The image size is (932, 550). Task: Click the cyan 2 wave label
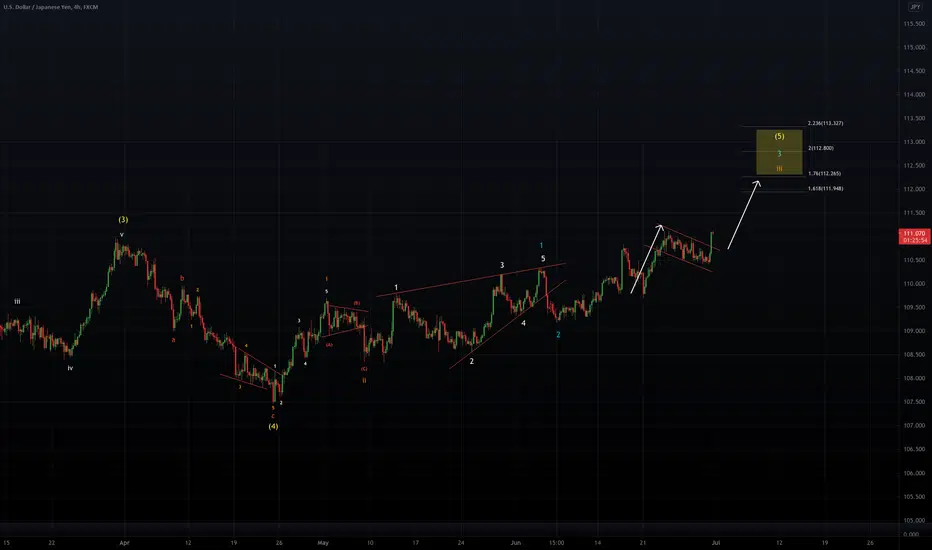(558, 335)
